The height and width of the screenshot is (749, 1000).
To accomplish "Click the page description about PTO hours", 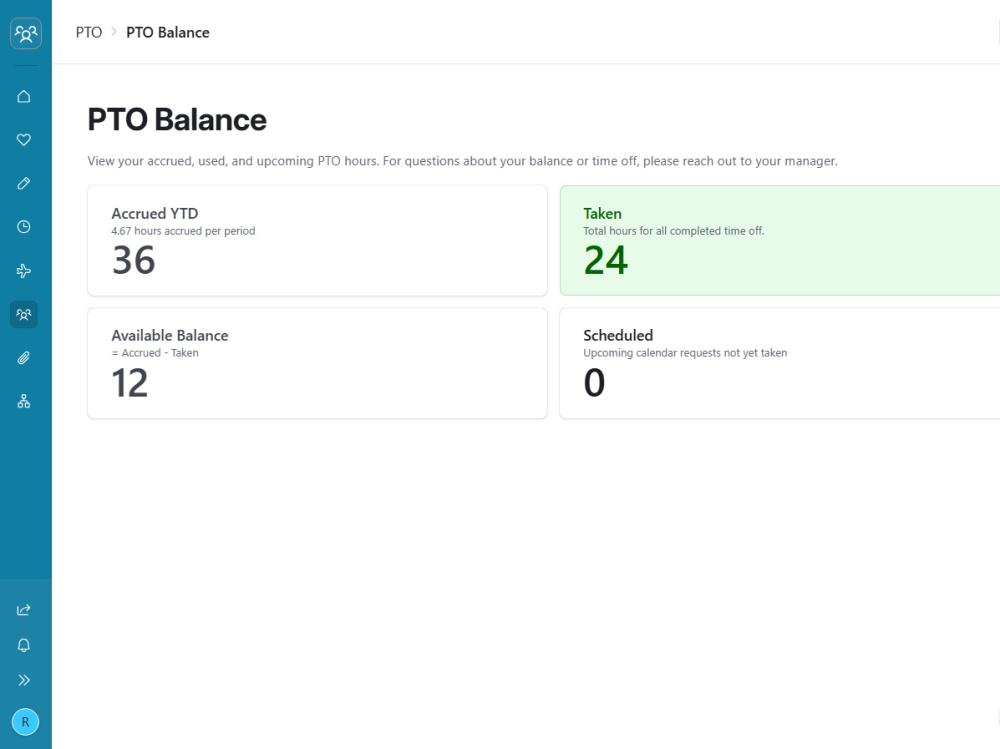I will click(462, 161).
